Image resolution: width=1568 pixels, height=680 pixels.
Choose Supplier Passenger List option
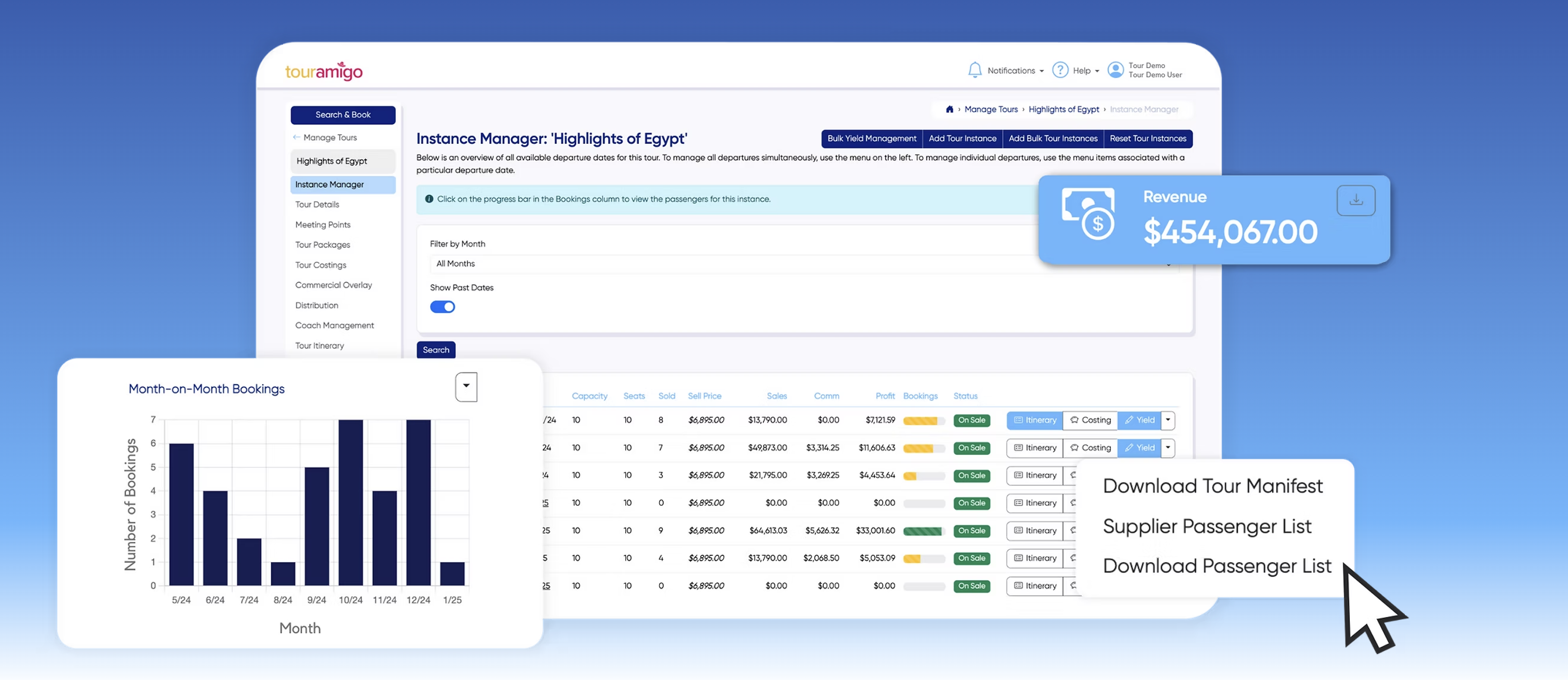[x=1207, y=526]
